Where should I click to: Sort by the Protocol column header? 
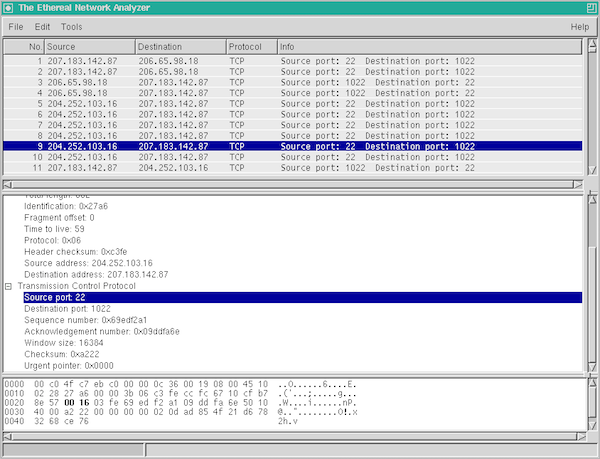[x=252, y=47]
